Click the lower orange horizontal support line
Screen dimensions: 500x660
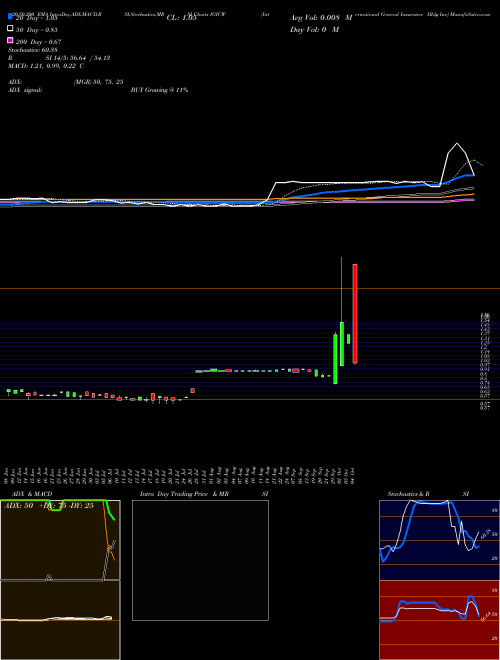coord(250,399)
